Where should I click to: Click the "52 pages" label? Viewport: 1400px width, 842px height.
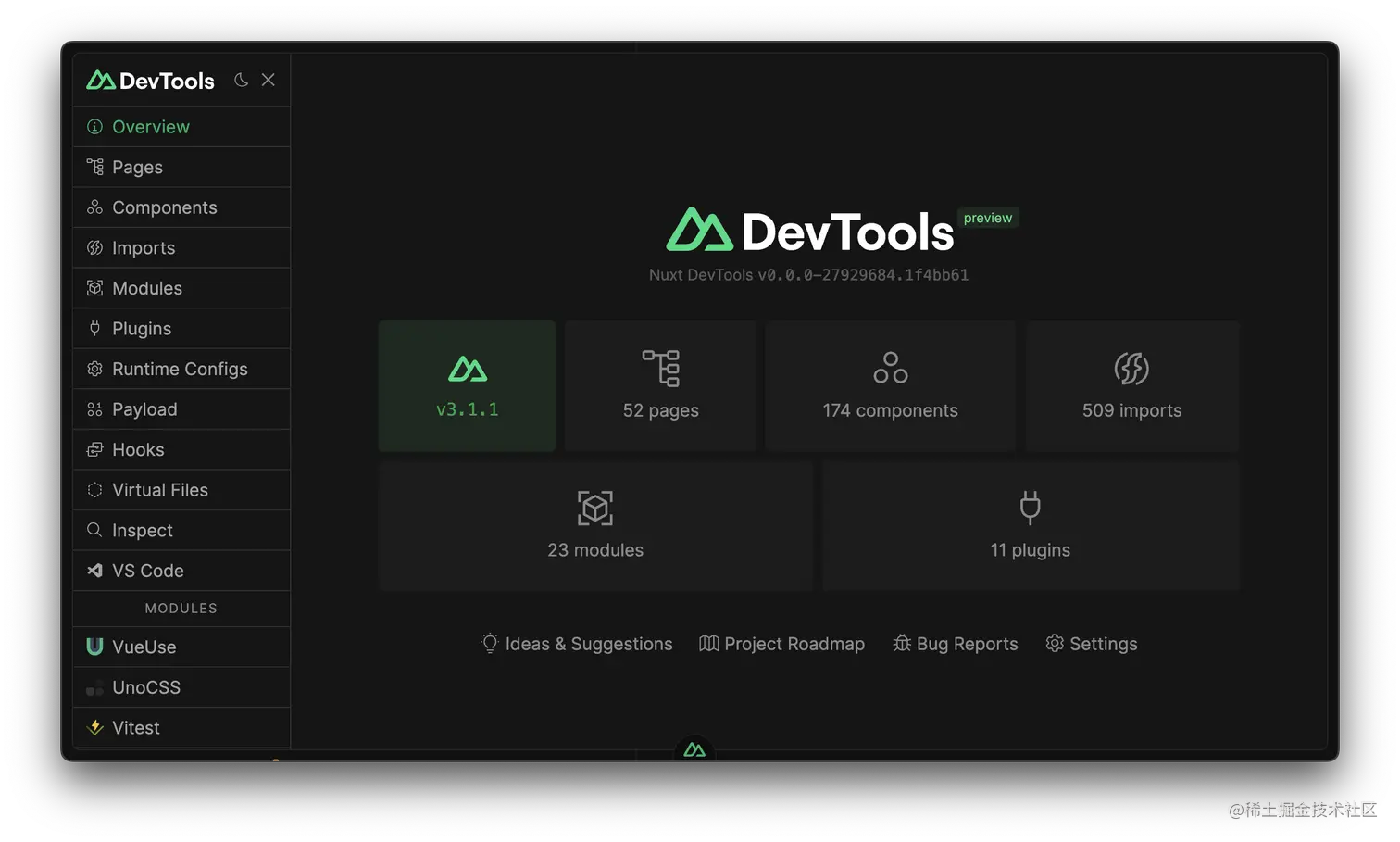[661, 410]
